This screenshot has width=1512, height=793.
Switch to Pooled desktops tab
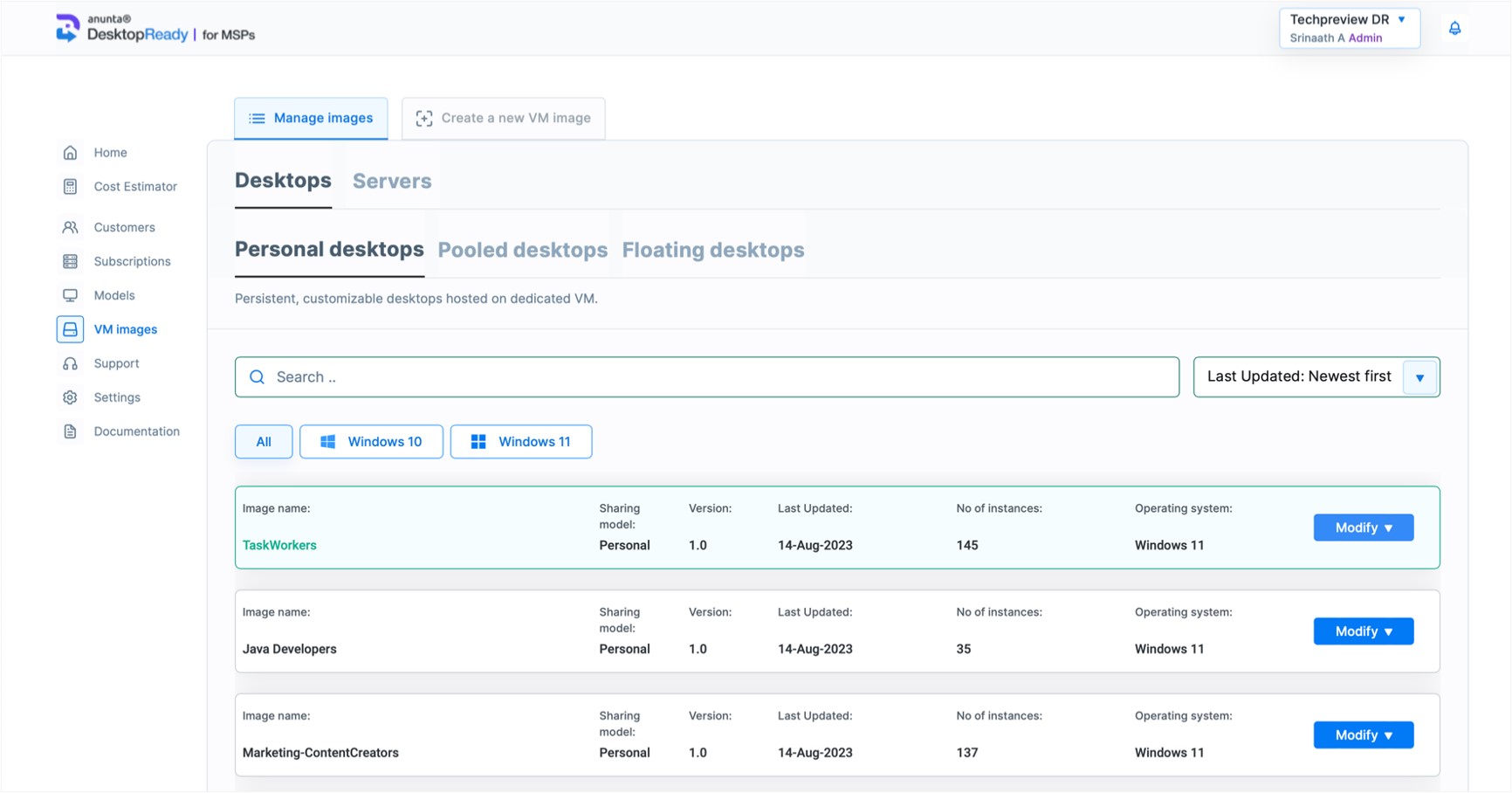pyautogui.click(x=522, y=250)
